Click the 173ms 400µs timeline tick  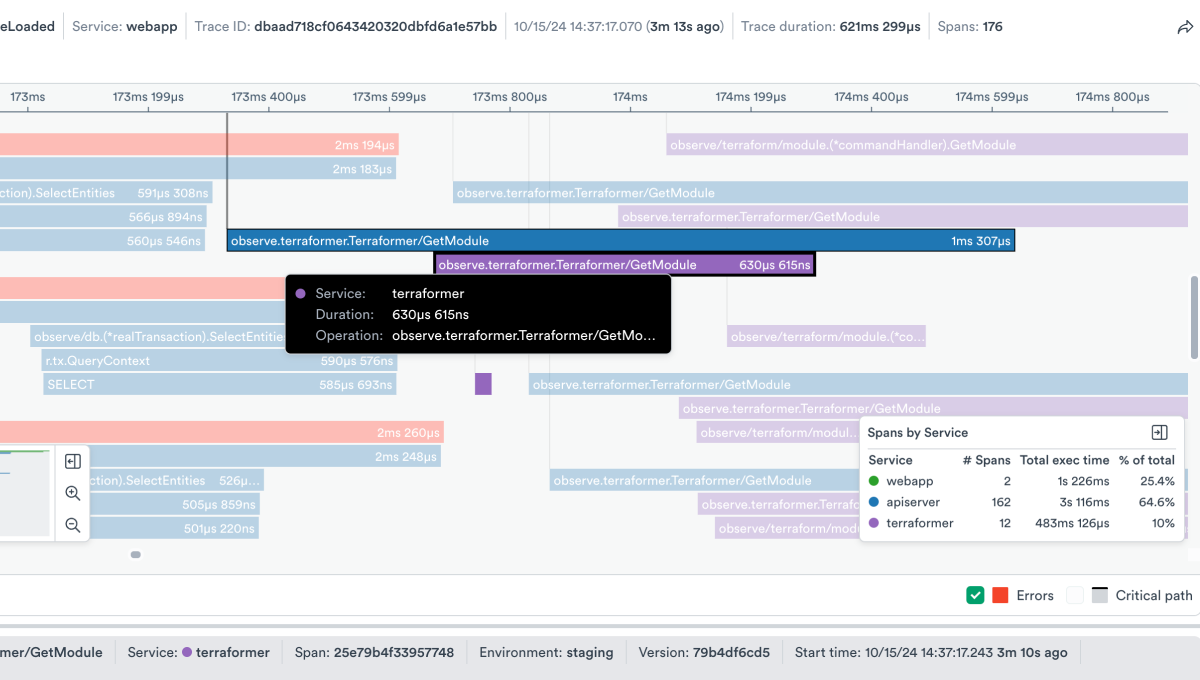point(269,97)
